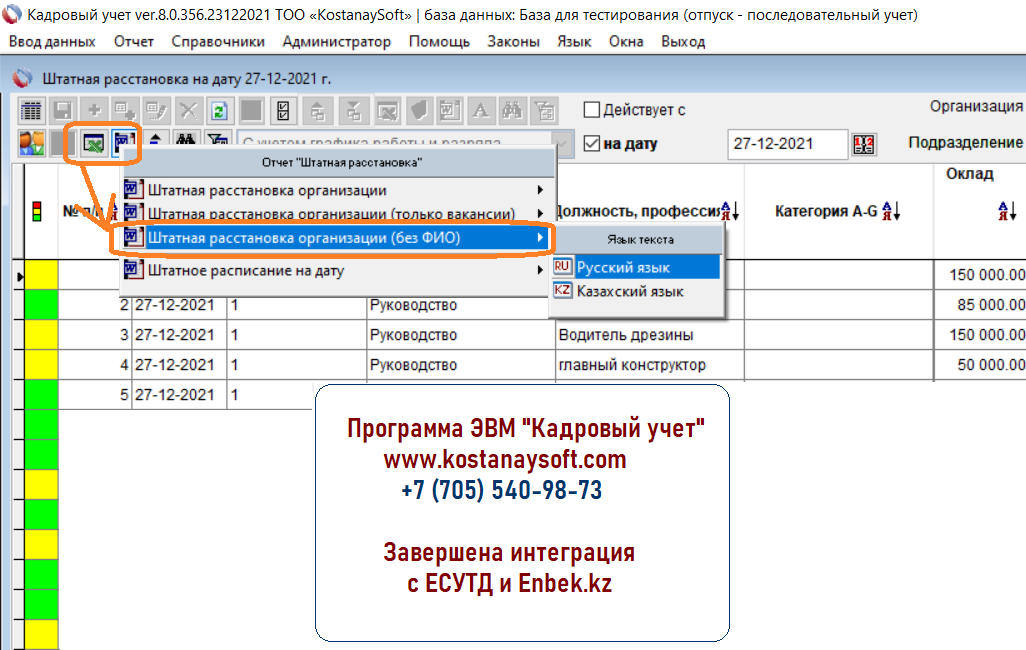Click the funnel filter icon in second row
The height and width of the screenshot is (650, 1026).
[x=217, y=139]
